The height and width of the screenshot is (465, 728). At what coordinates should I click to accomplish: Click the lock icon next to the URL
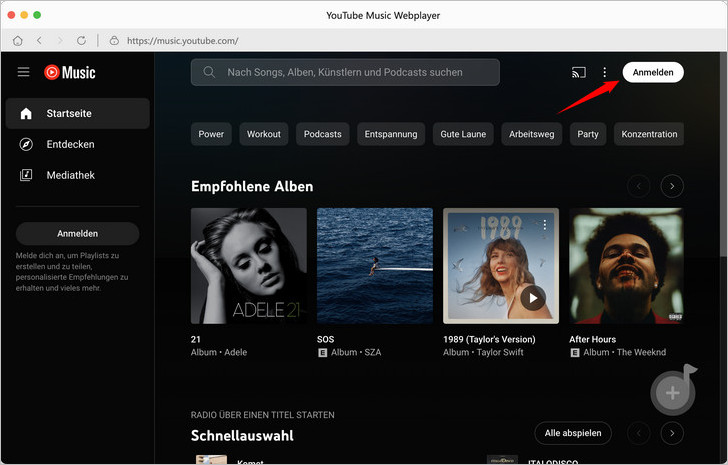(114, 41)
